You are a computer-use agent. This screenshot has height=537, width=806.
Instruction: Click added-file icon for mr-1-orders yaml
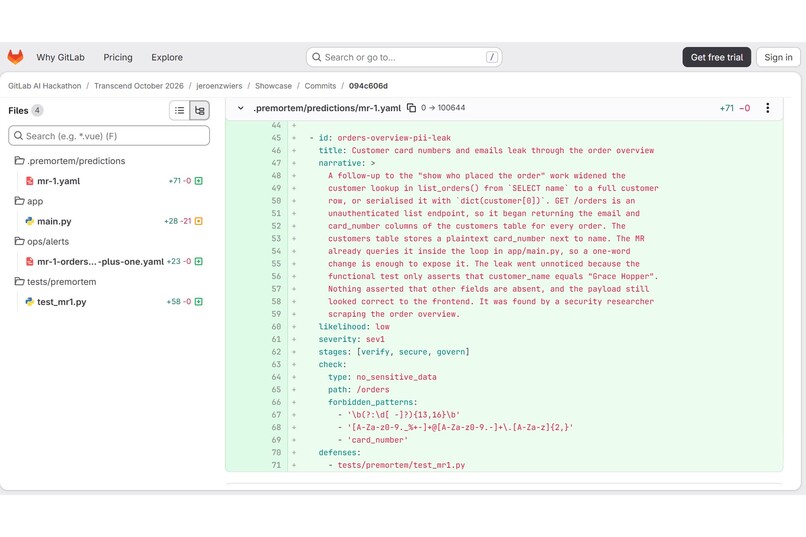(x=199, y=262)
